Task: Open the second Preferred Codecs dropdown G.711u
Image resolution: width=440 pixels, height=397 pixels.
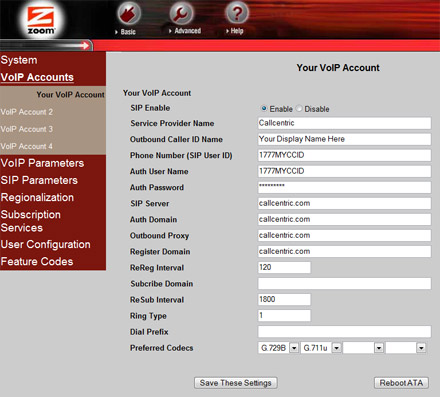Action: point(321,348)
